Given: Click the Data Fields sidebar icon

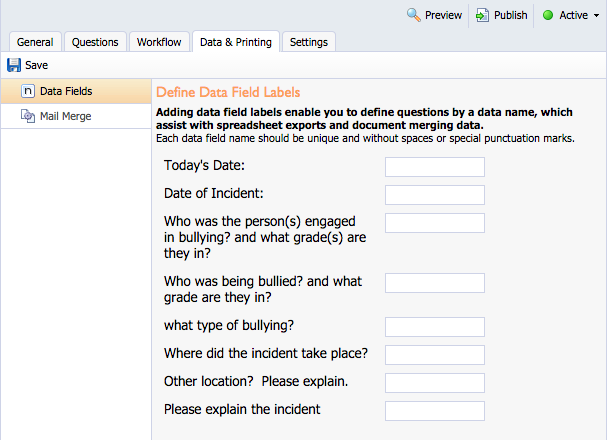Looking at the screenshot, I should pyautogui.click(x=28, y=91).
